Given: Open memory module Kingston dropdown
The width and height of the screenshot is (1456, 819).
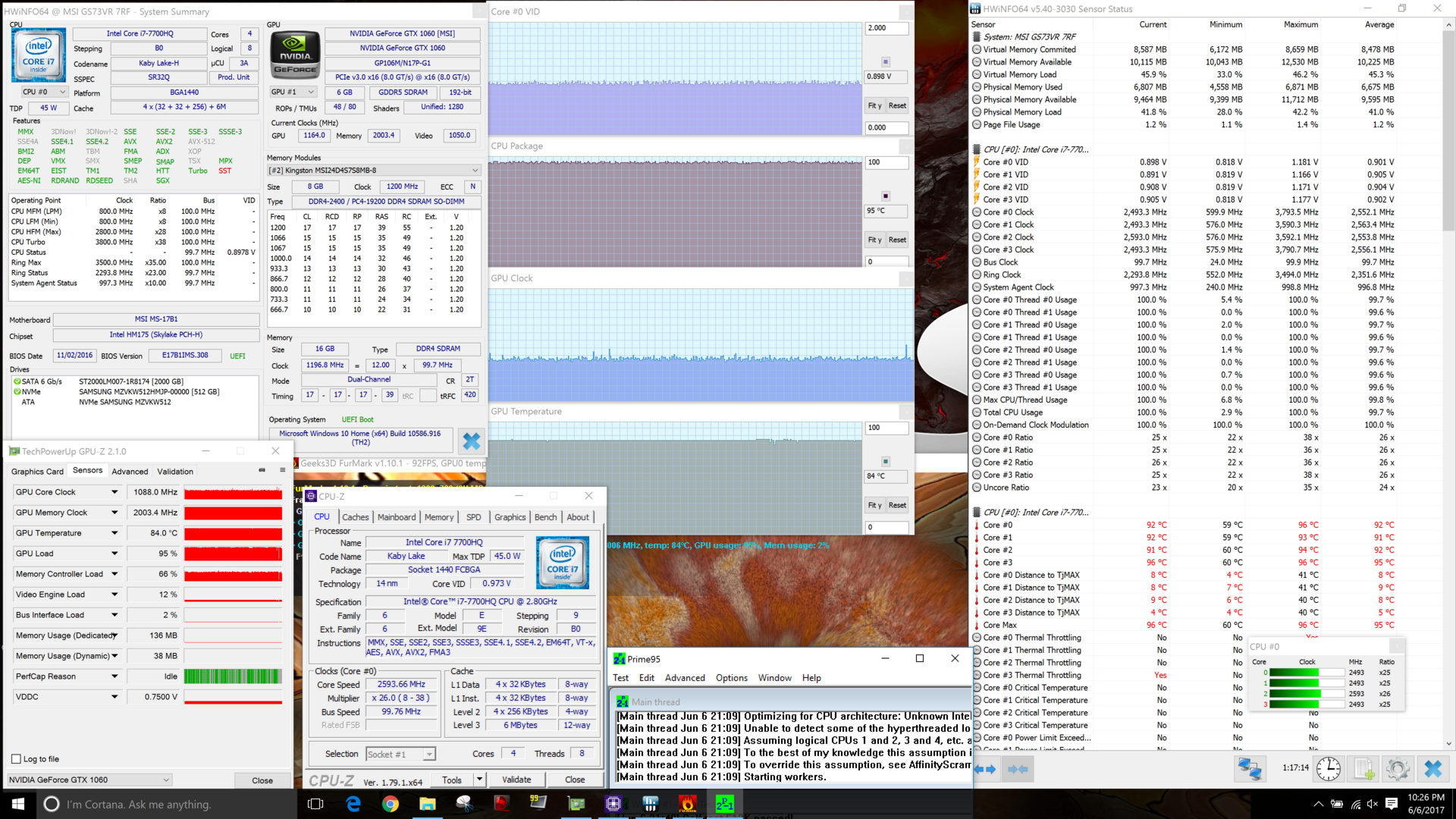Looking at the screenshot, I should pos(374,170).
